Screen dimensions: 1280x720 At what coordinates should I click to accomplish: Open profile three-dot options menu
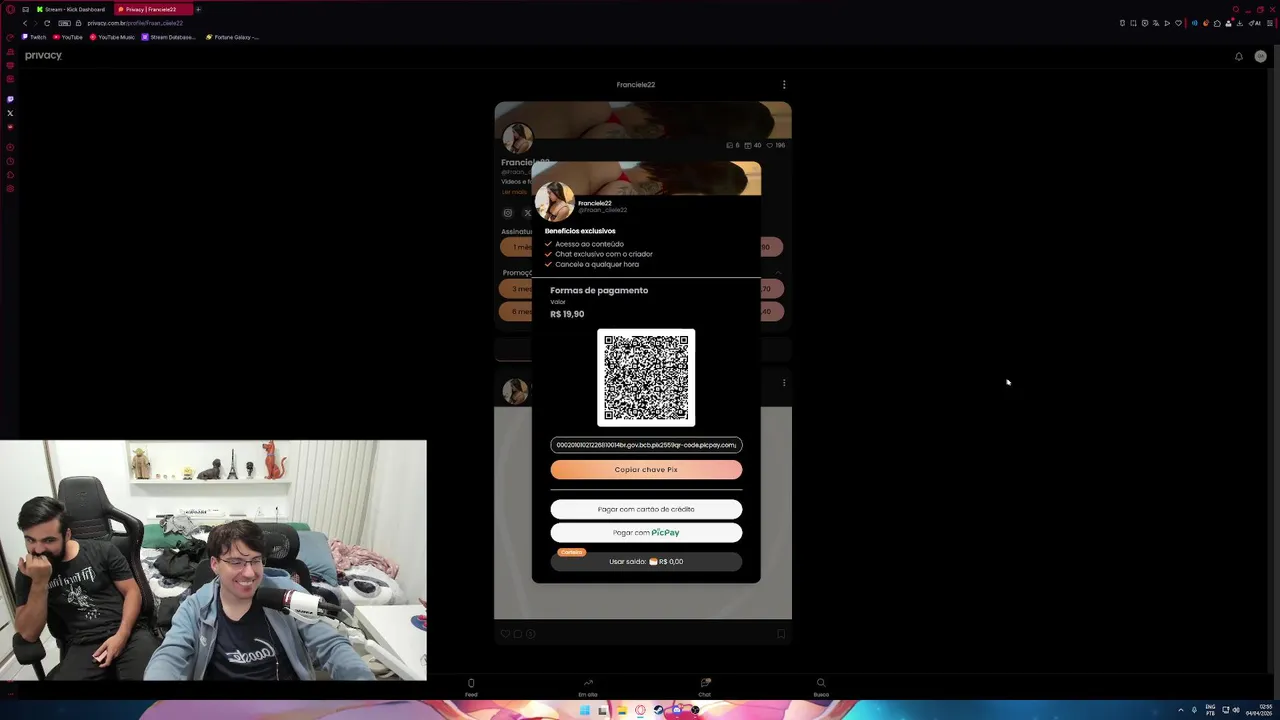[784, 85]
